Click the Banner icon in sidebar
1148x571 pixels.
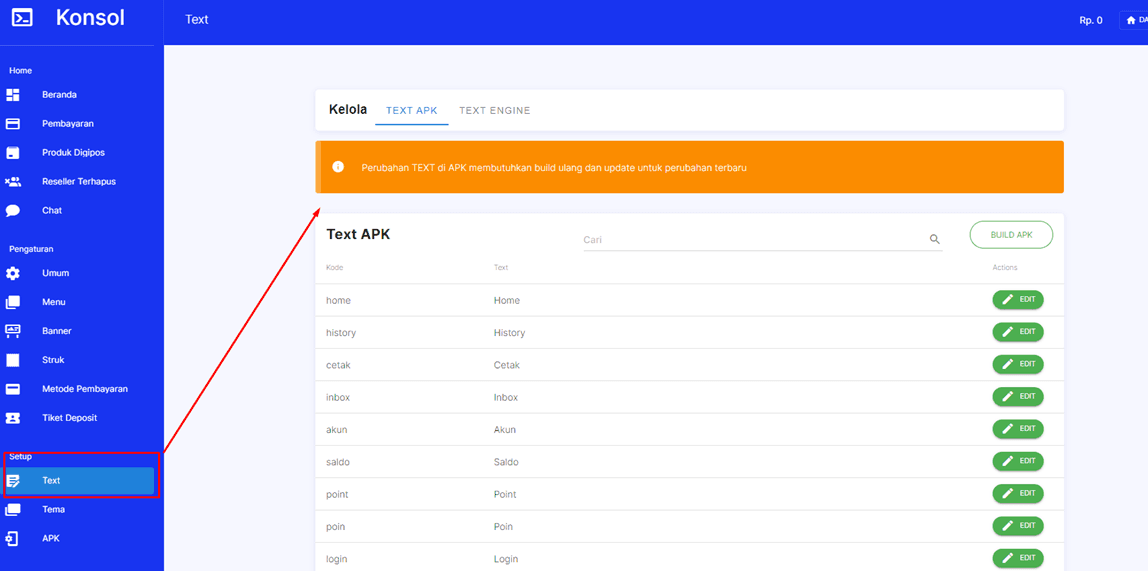click(x=13, y=331)
